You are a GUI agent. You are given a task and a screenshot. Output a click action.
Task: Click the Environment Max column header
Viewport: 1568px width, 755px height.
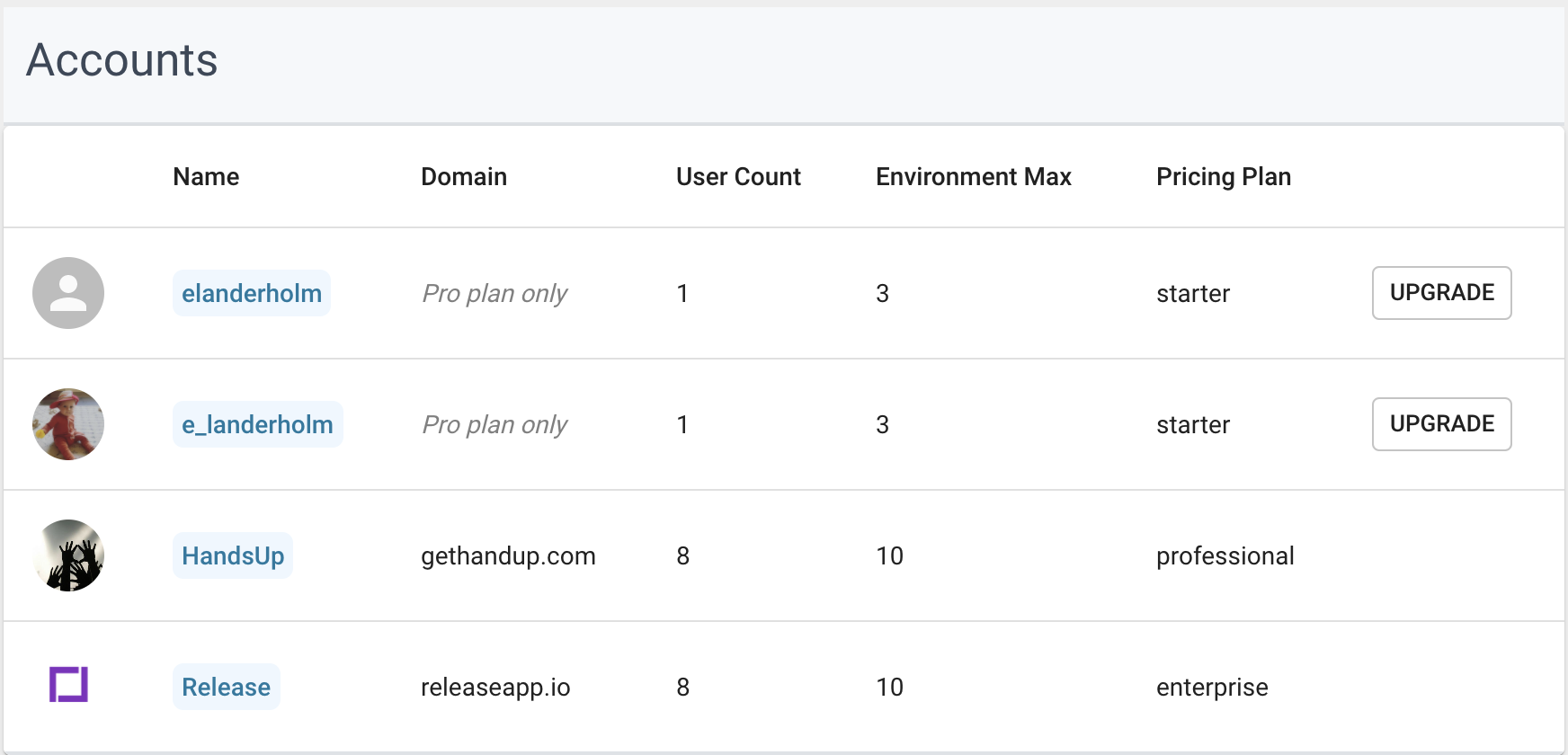pos(974,176)
